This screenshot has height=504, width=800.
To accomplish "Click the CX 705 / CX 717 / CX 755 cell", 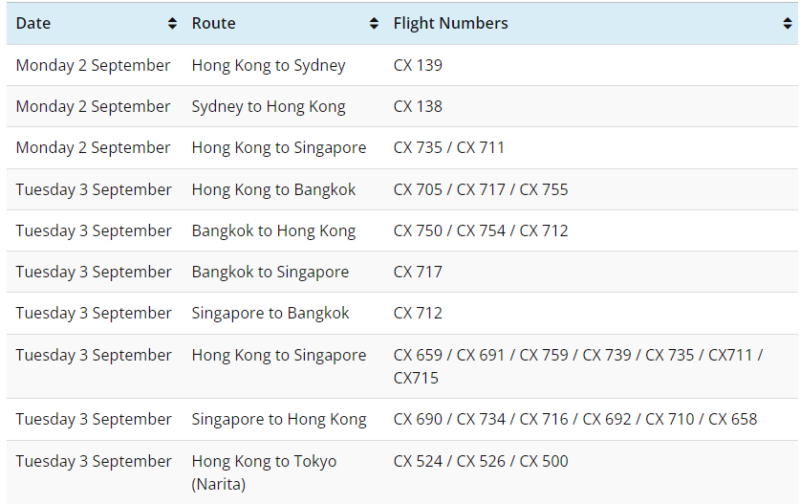I will (x=480, y=189).
